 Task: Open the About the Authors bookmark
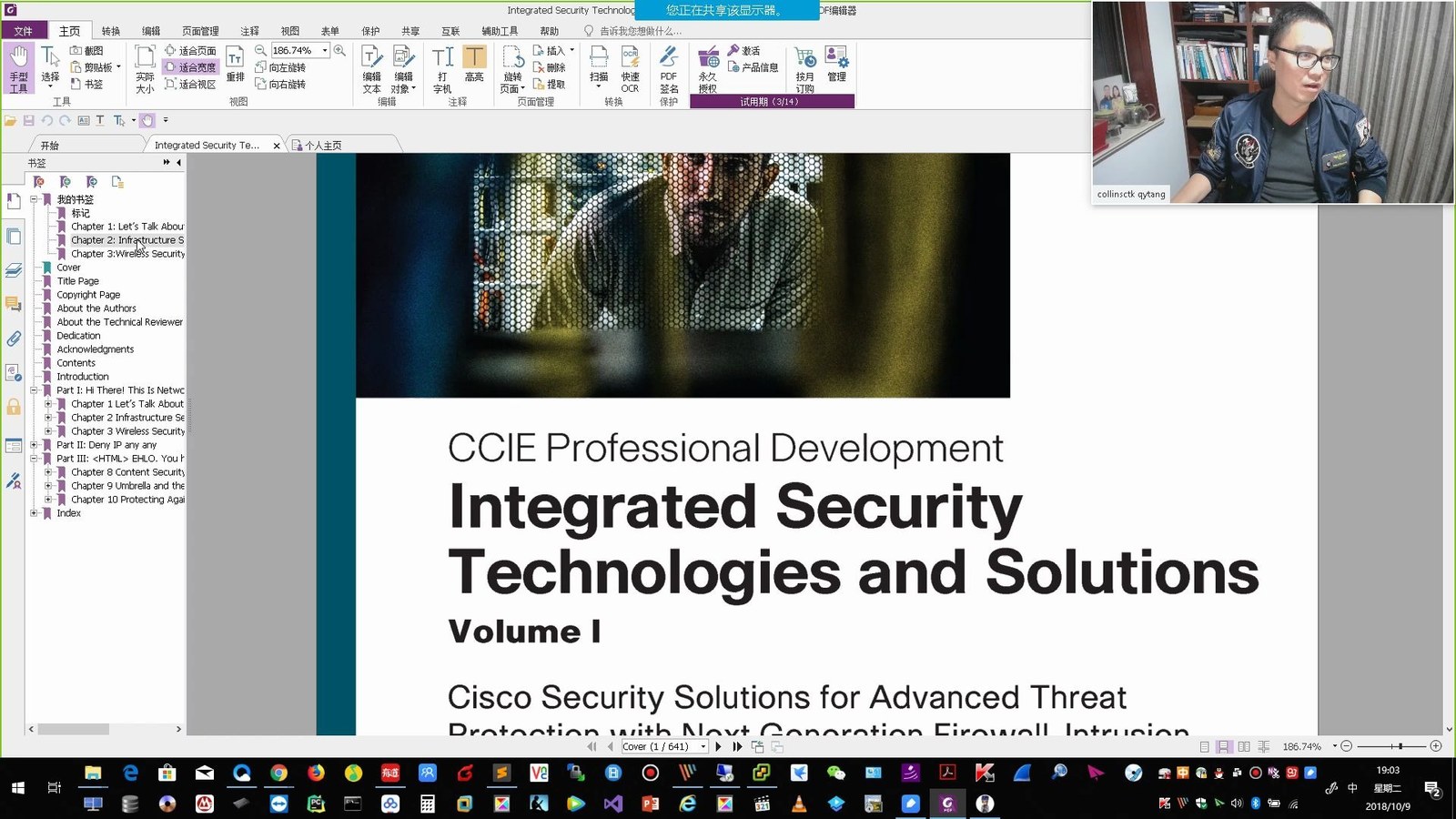point(96,308)
